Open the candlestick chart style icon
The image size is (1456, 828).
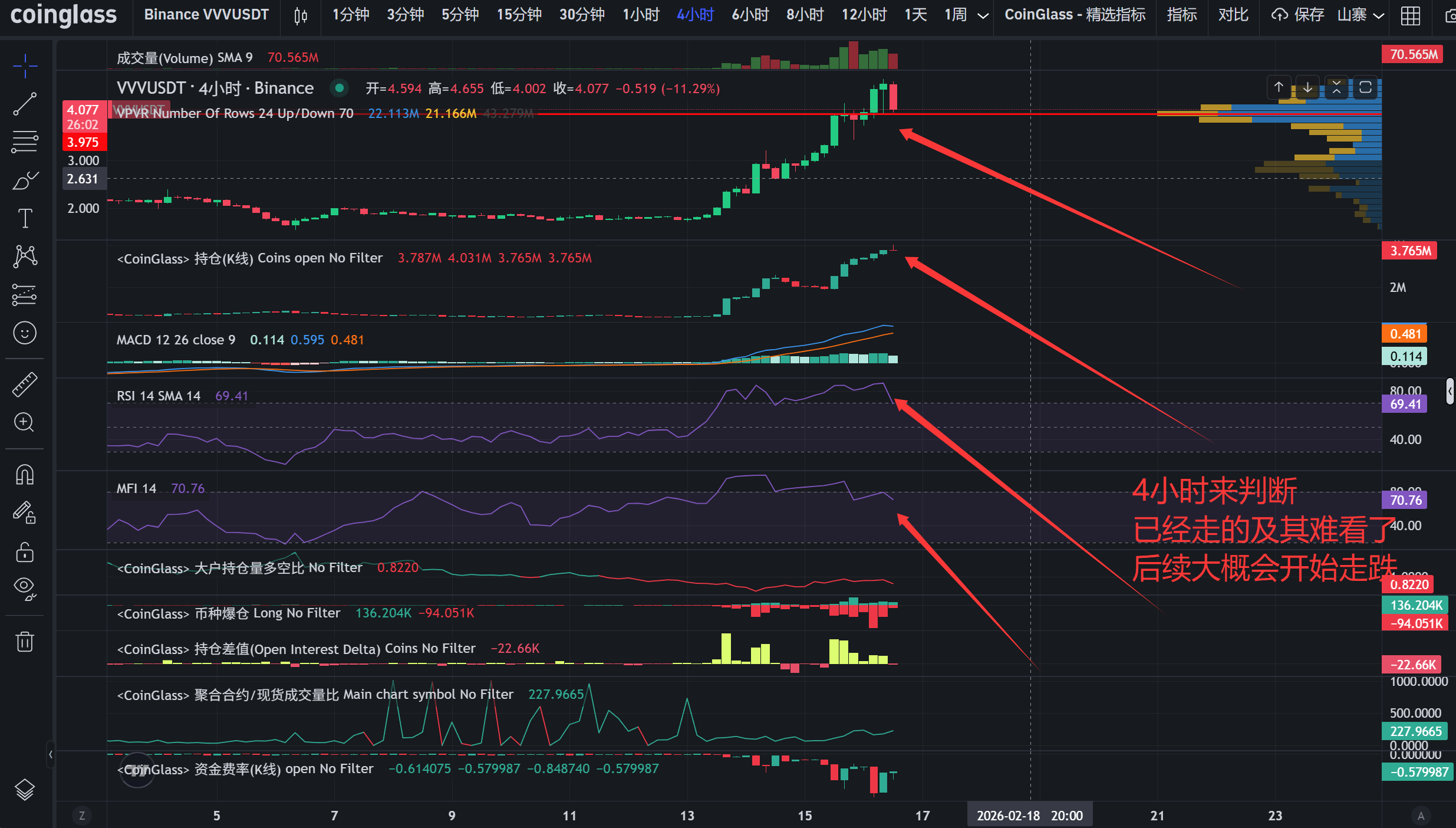pos(301,15)
